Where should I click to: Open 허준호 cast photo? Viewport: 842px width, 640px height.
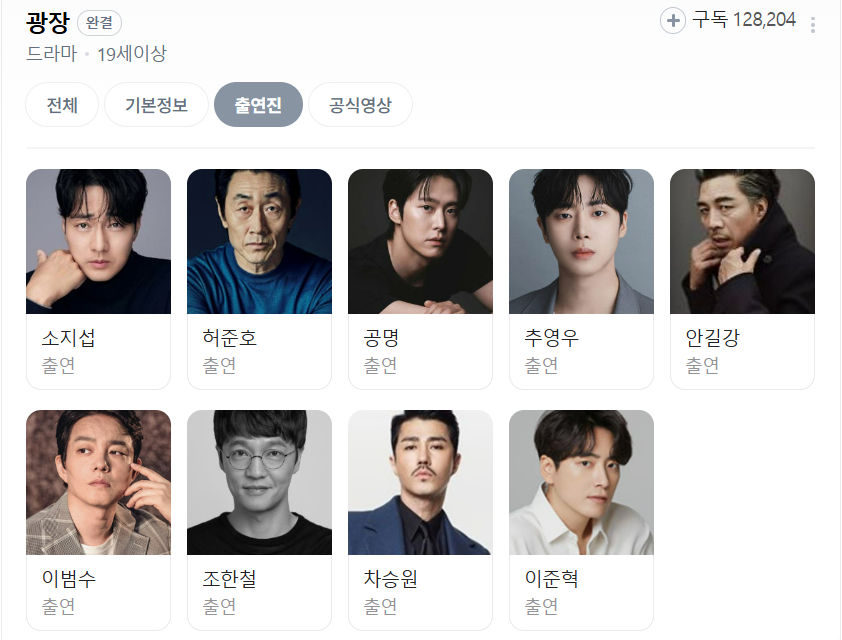pos(259,242)
